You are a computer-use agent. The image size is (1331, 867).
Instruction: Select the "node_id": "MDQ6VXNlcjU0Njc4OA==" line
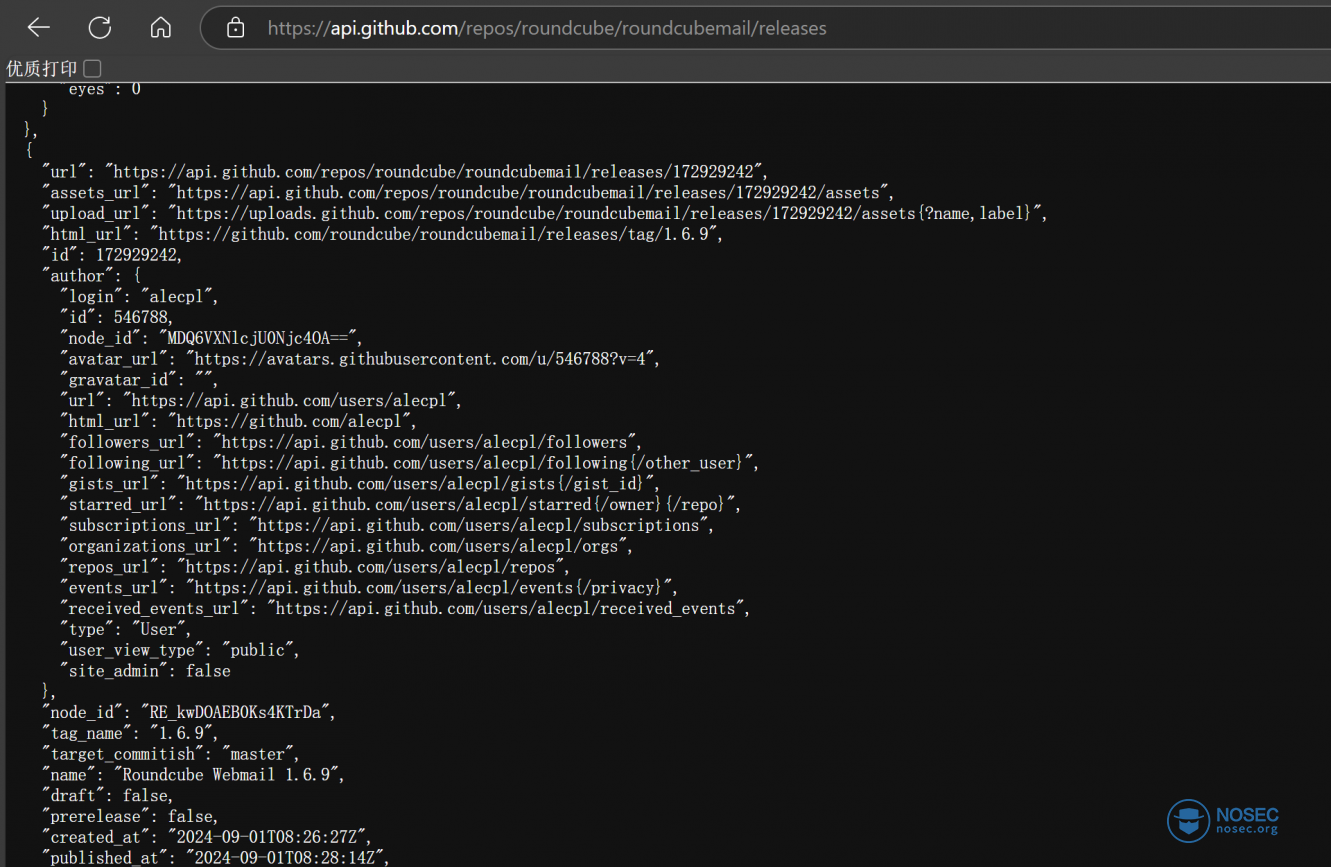click(x=211, y=338)
